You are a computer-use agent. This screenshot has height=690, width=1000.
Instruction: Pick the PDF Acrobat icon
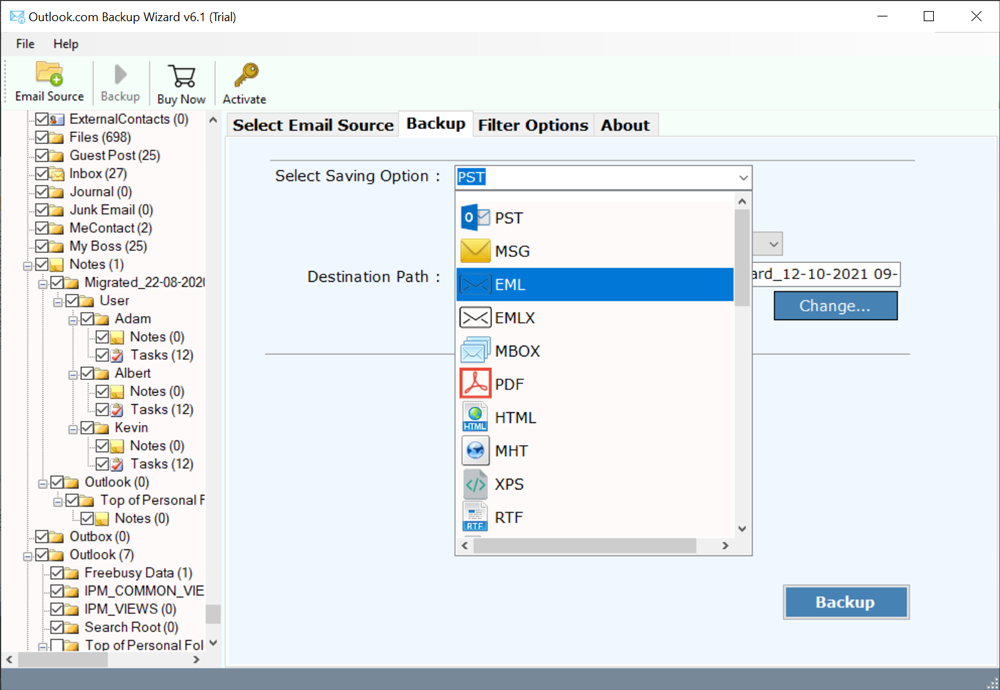[475, 384]
